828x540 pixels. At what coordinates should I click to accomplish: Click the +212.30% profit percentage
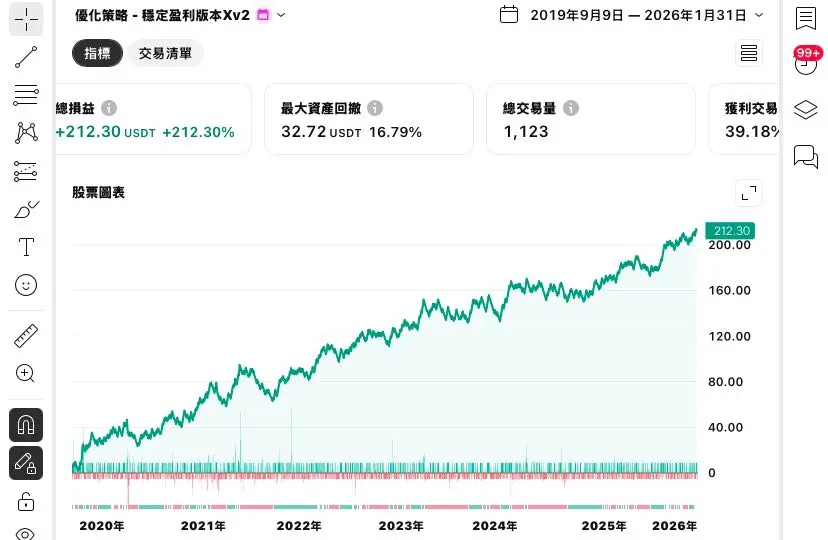point(198,132)
